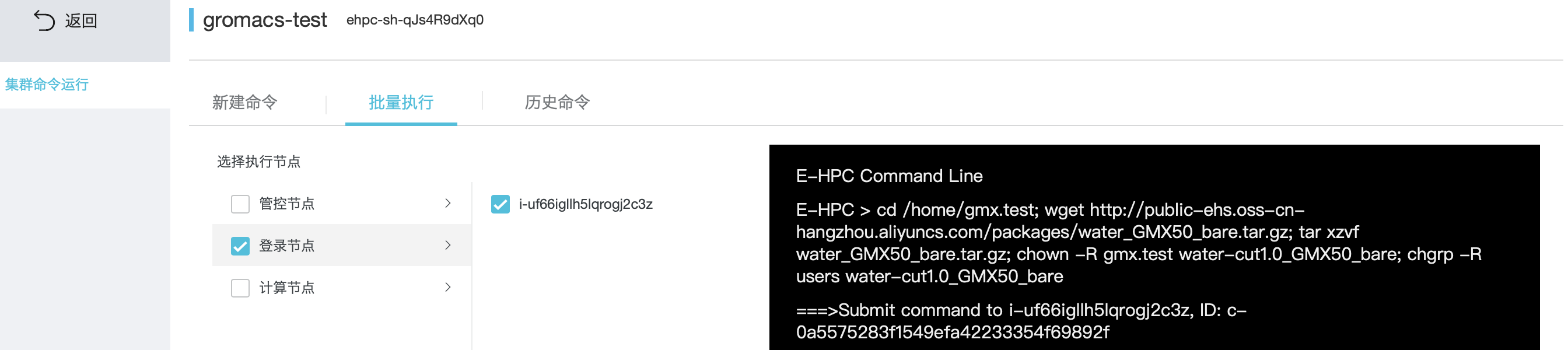The width and height of the screenshot is (1568, 350).
Task: Expand the 管控节点 node list
Action: click(x=449, y=204)
